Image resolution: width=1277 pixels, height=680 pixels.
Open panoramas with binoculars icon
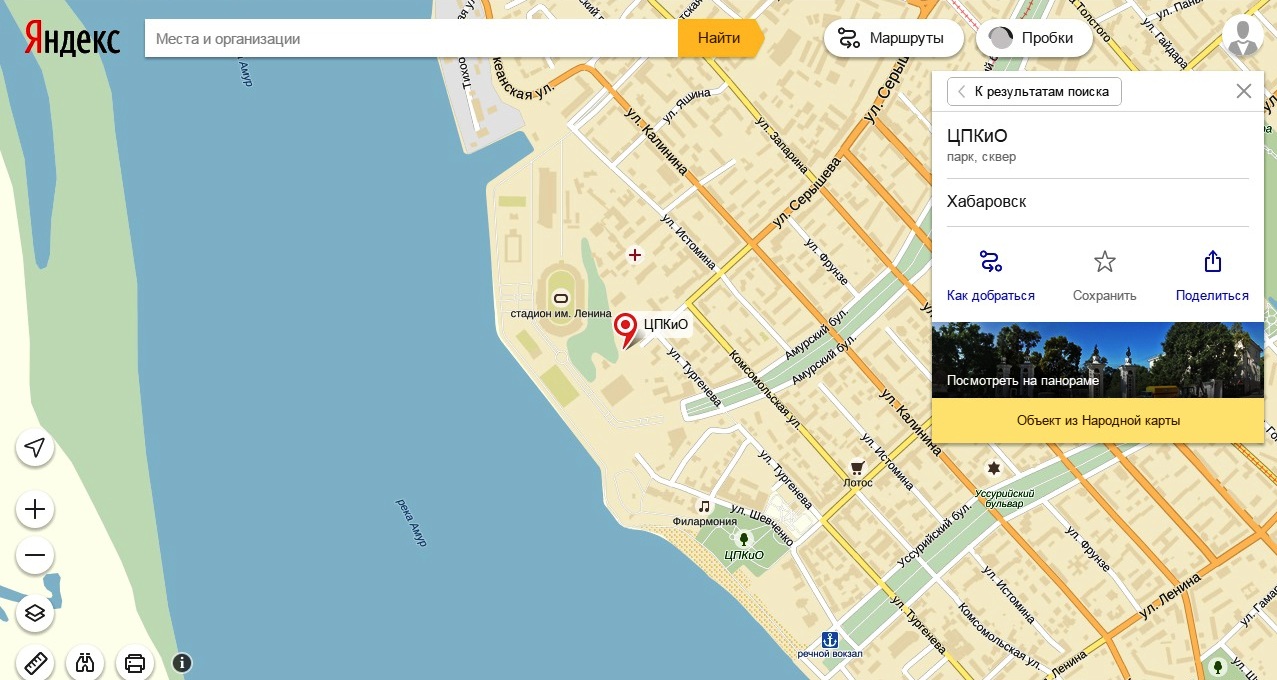(x=85, y=662)
